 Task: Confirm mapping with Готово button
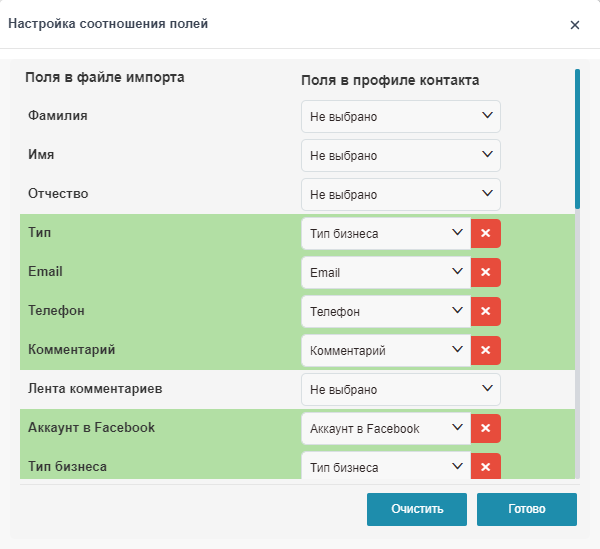526,508
